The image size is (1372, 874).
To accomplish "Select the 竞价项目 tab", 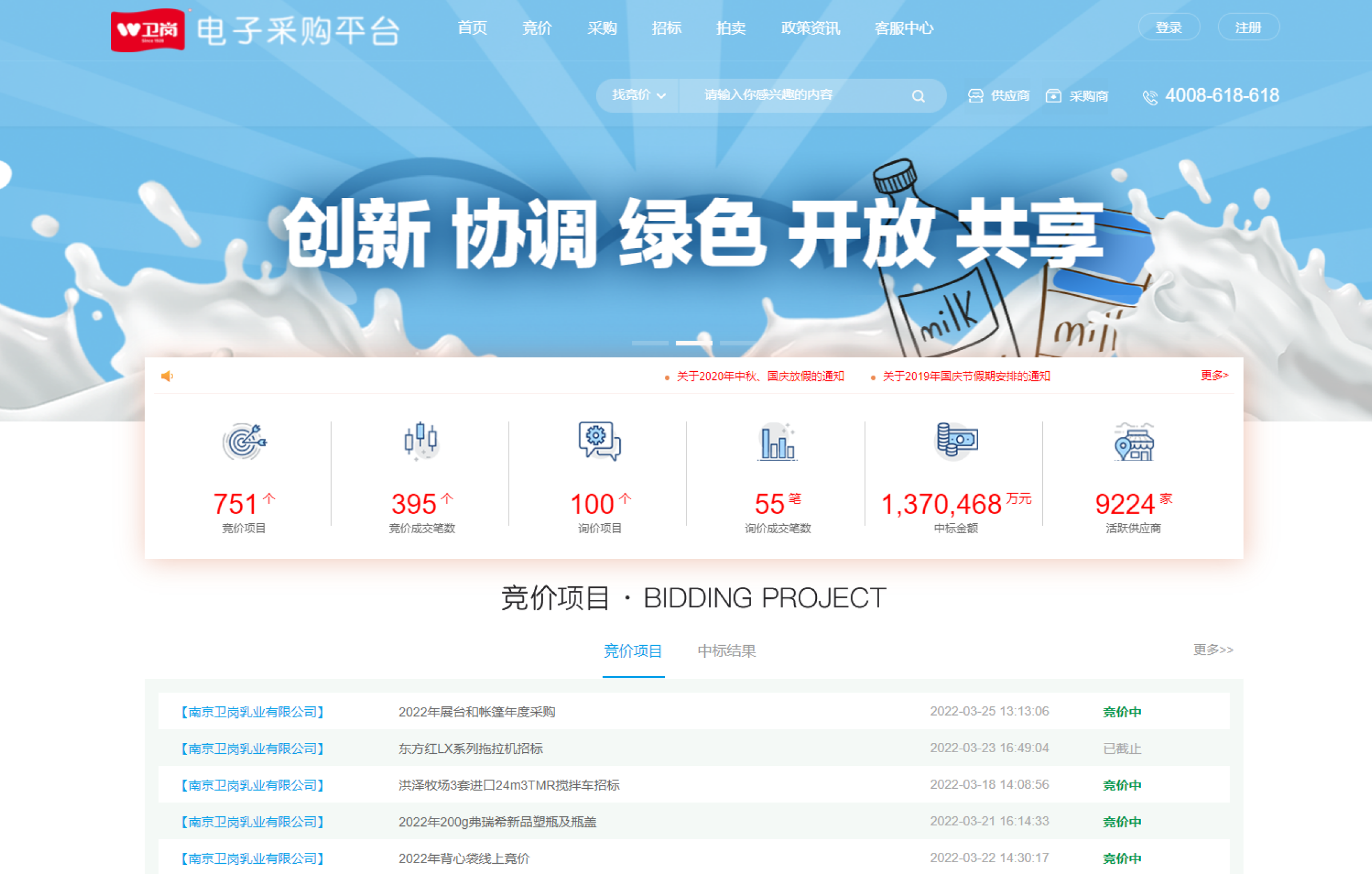I will coord(633,651).
